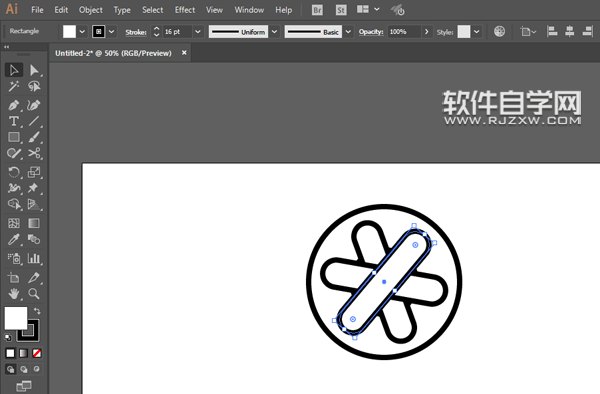This screenshot has height=394, width=600.
Task: Select the Mesh tool
Action: click(14, 223)
